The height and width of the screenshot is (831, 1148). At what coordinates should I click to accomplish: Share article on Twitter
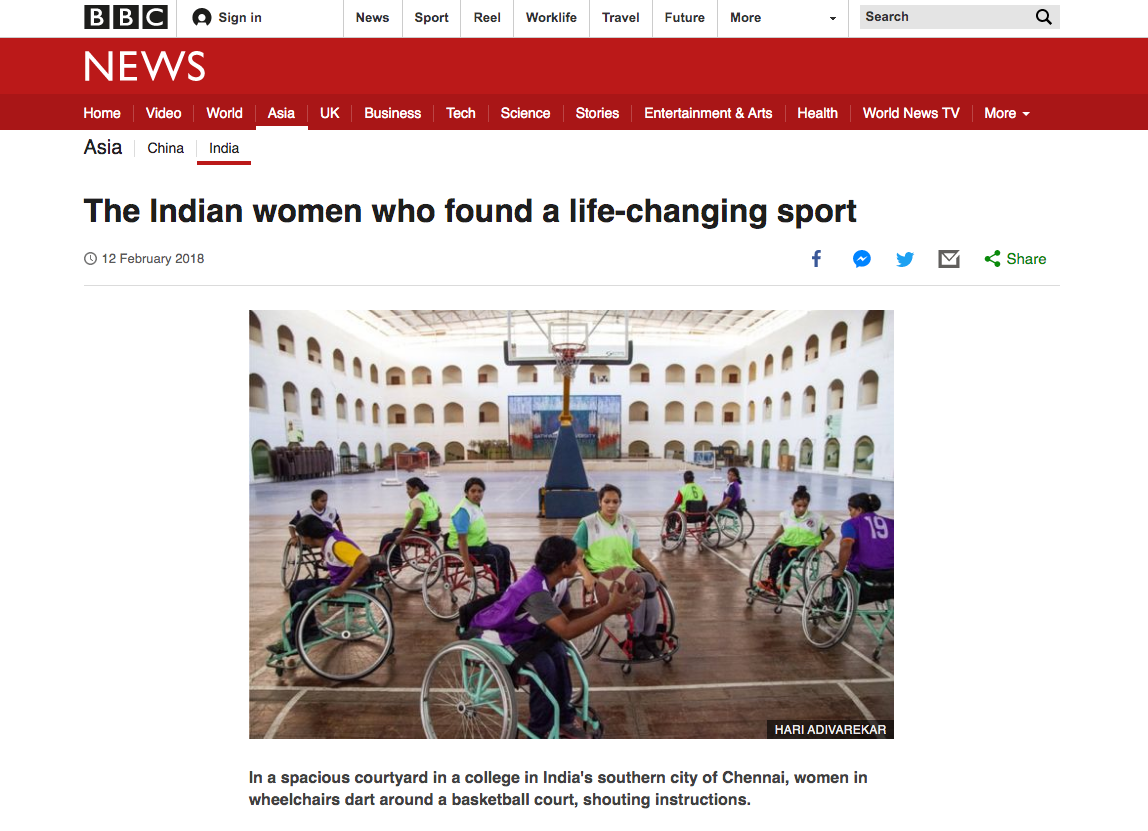tap(905, 259)
